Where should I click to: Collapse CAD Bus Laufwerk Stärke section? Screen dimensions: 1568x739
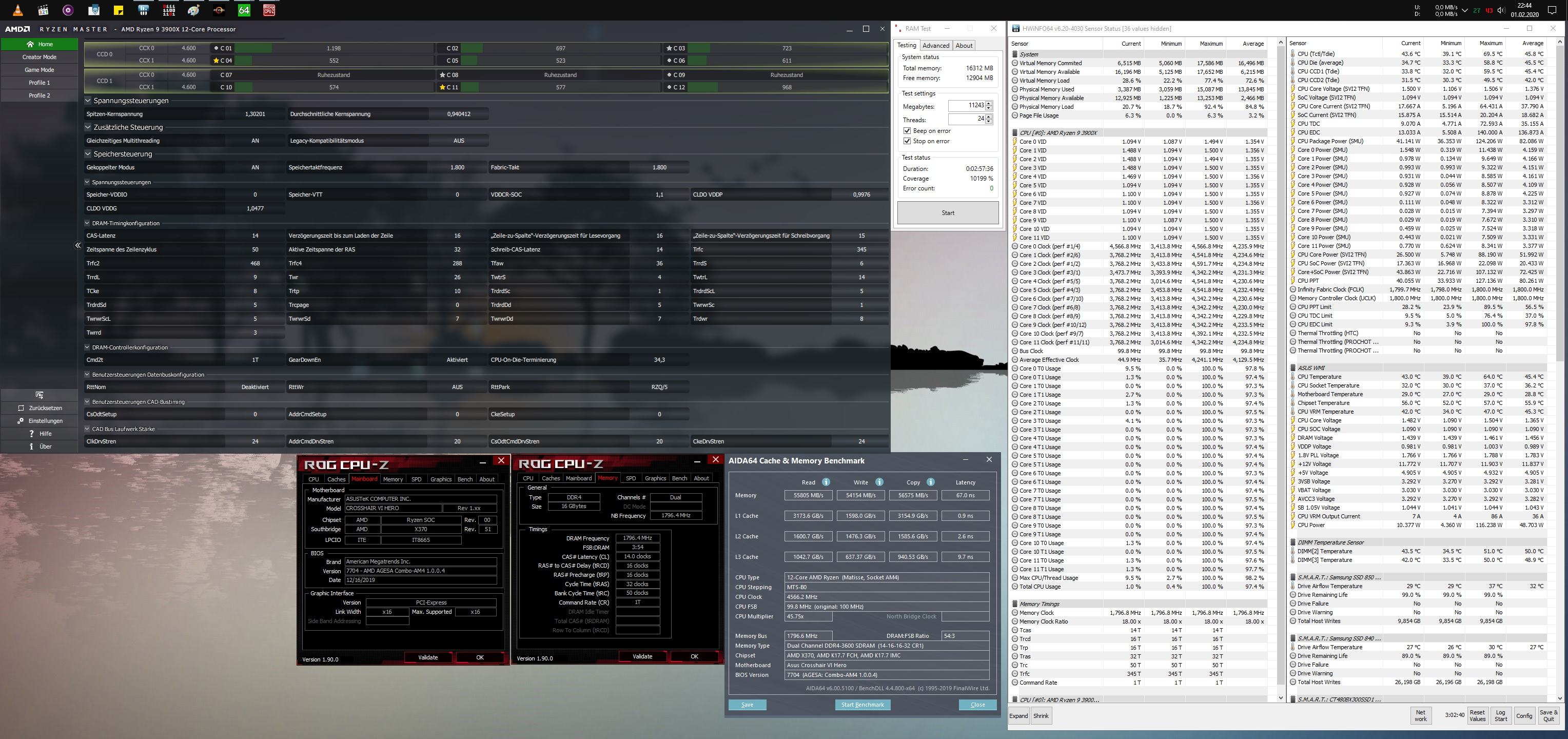(88, 429)
